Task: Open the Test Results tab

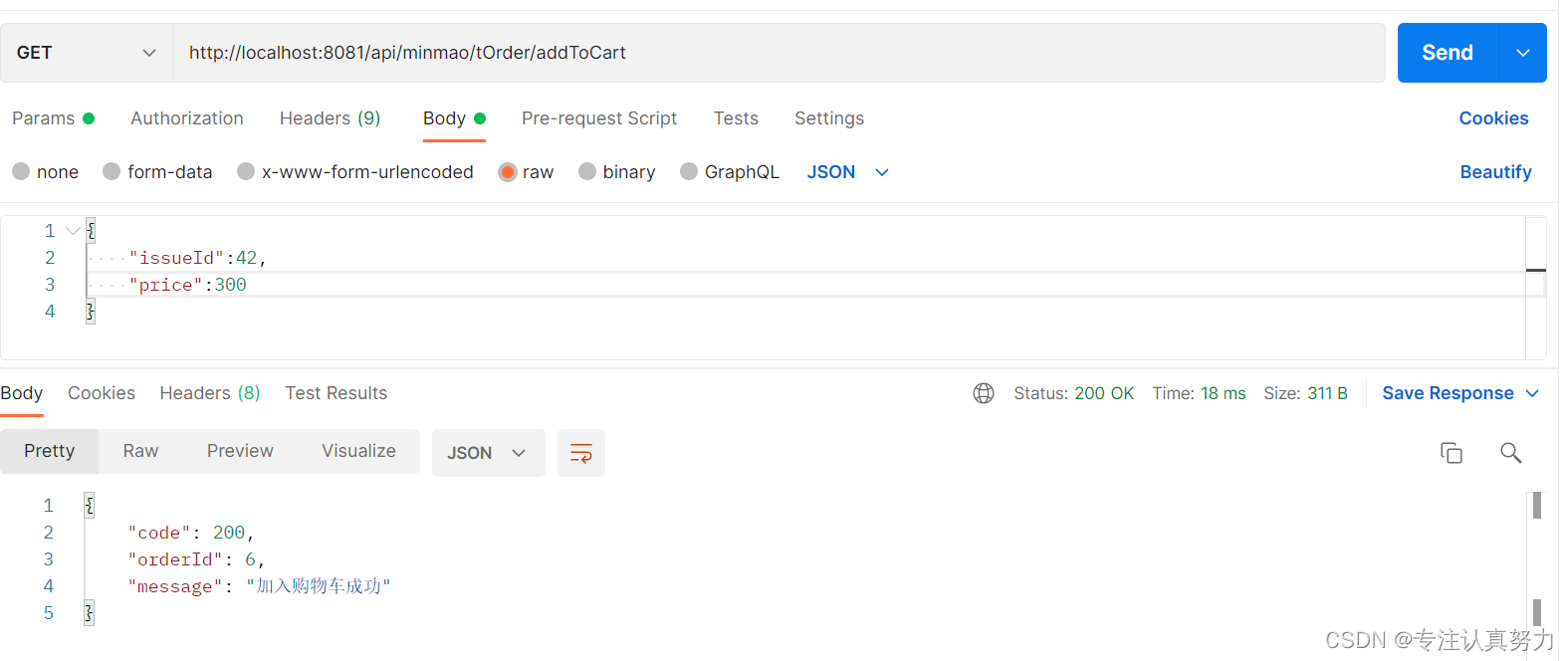Action: pyautogui.click(x=336, y=393)
